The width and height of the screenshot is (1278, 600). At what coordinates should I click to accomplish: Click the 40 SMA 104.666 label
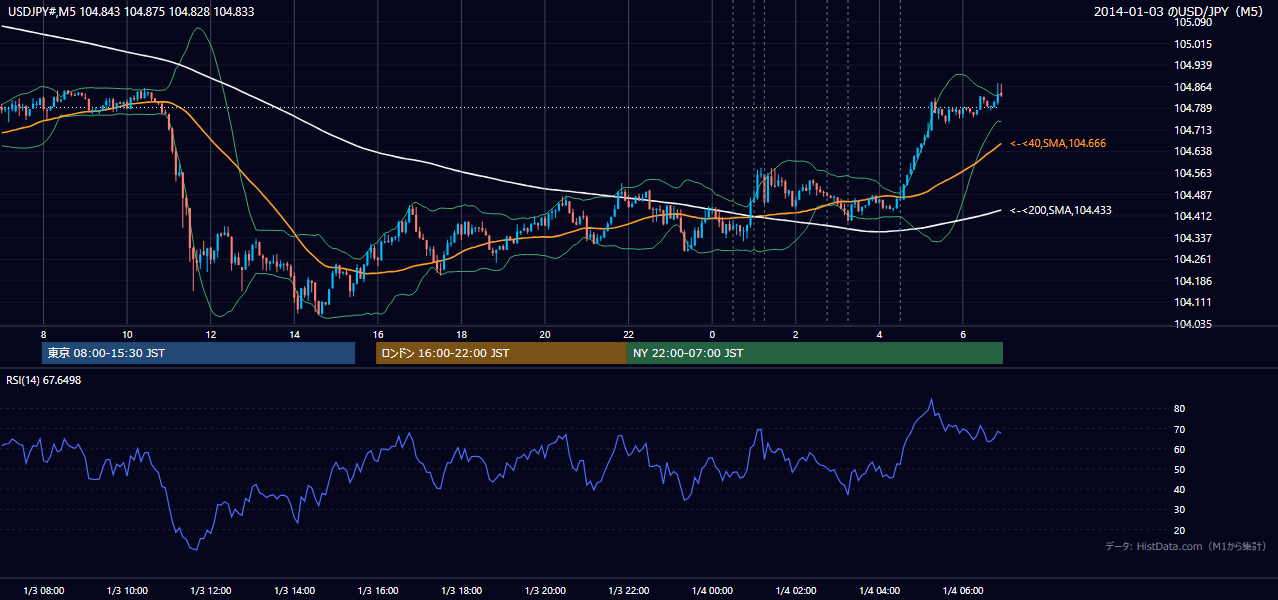[1058, 144]
